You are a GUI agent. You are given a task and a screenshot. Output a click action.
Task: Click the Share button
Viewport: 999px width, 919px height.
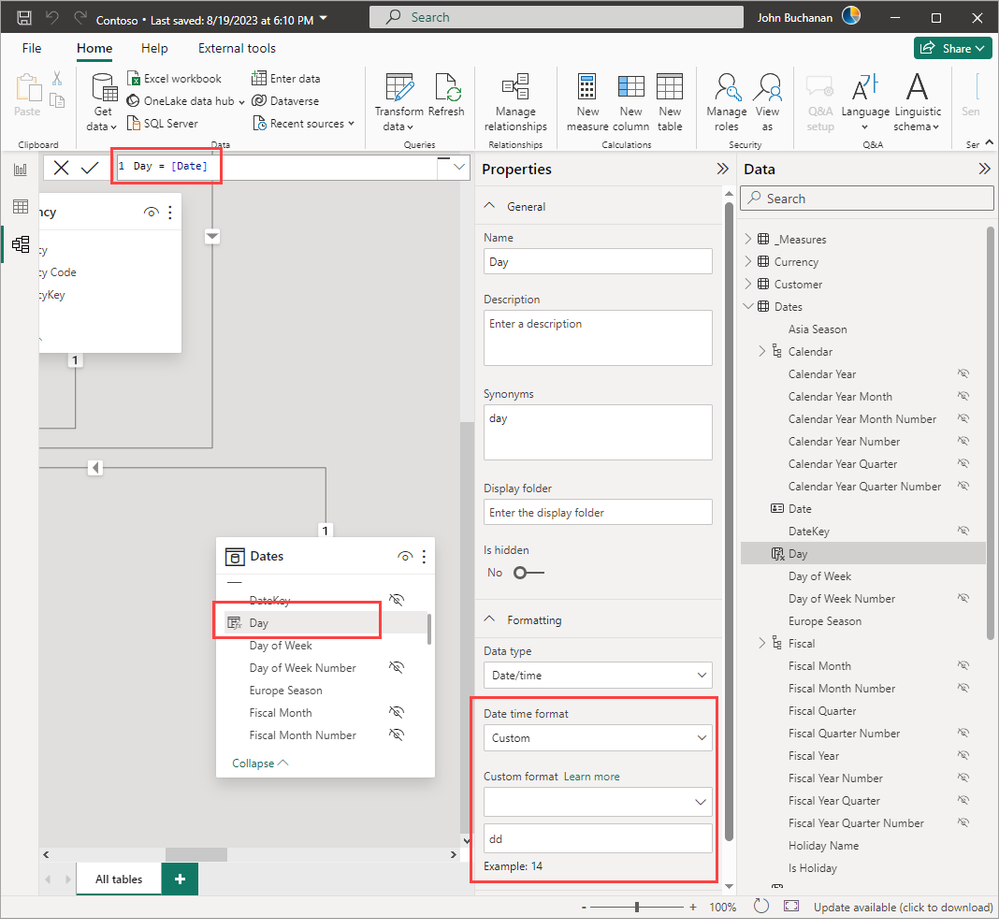953,48
